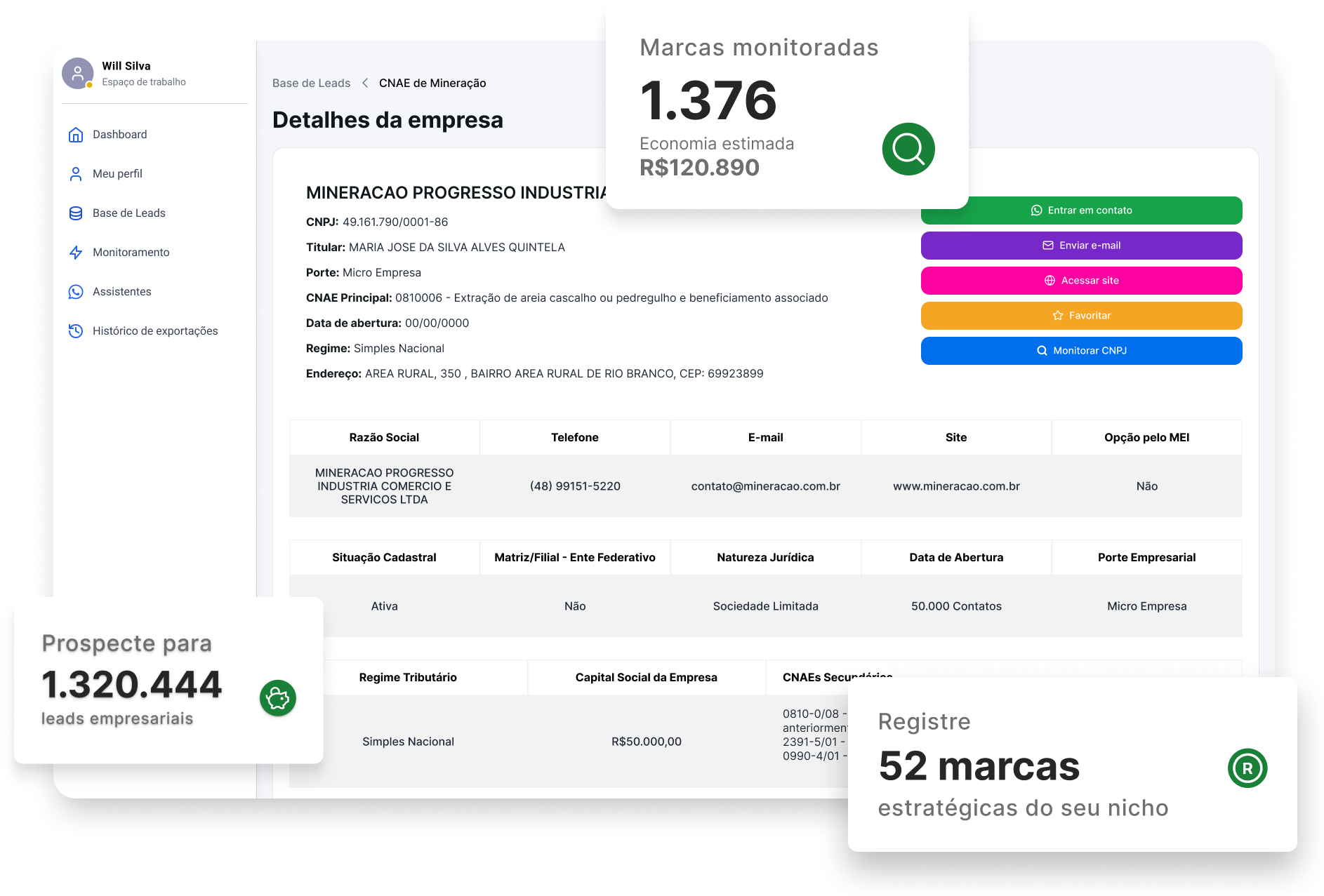Click CNAE Principal 0810006 description
1324x896 pixels.
[x=611, y=298]
